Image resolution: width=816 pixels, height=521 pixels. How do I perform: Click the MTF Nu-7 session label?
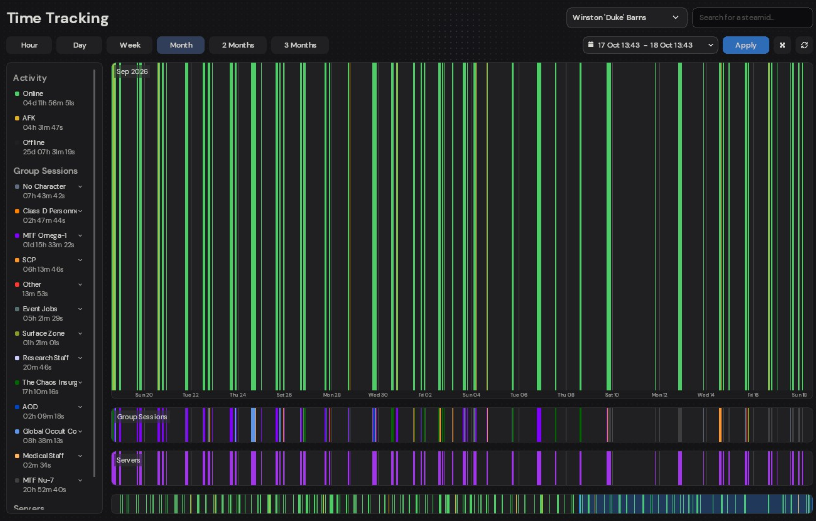click(38, 480)
